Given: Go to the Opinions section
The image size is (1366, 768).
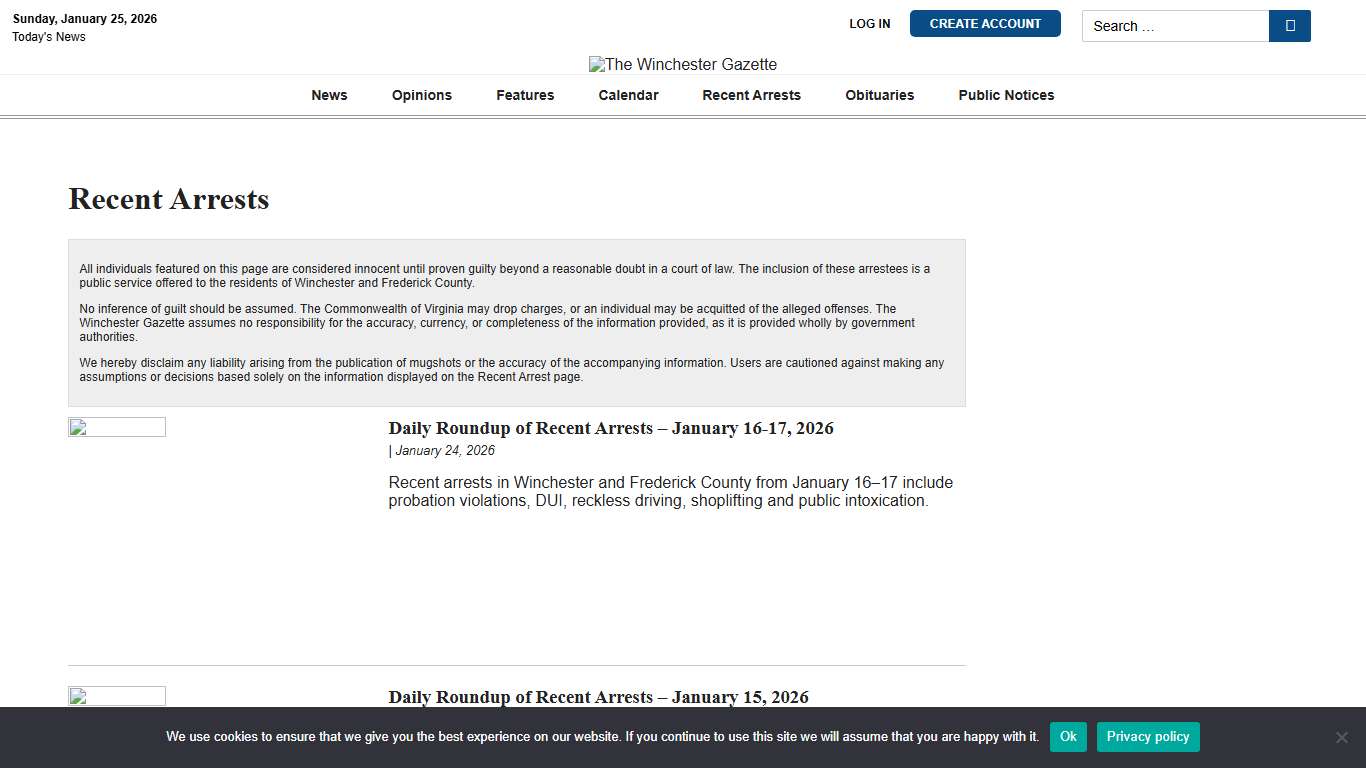Looking at the screenshot, I should coord(421,95).
